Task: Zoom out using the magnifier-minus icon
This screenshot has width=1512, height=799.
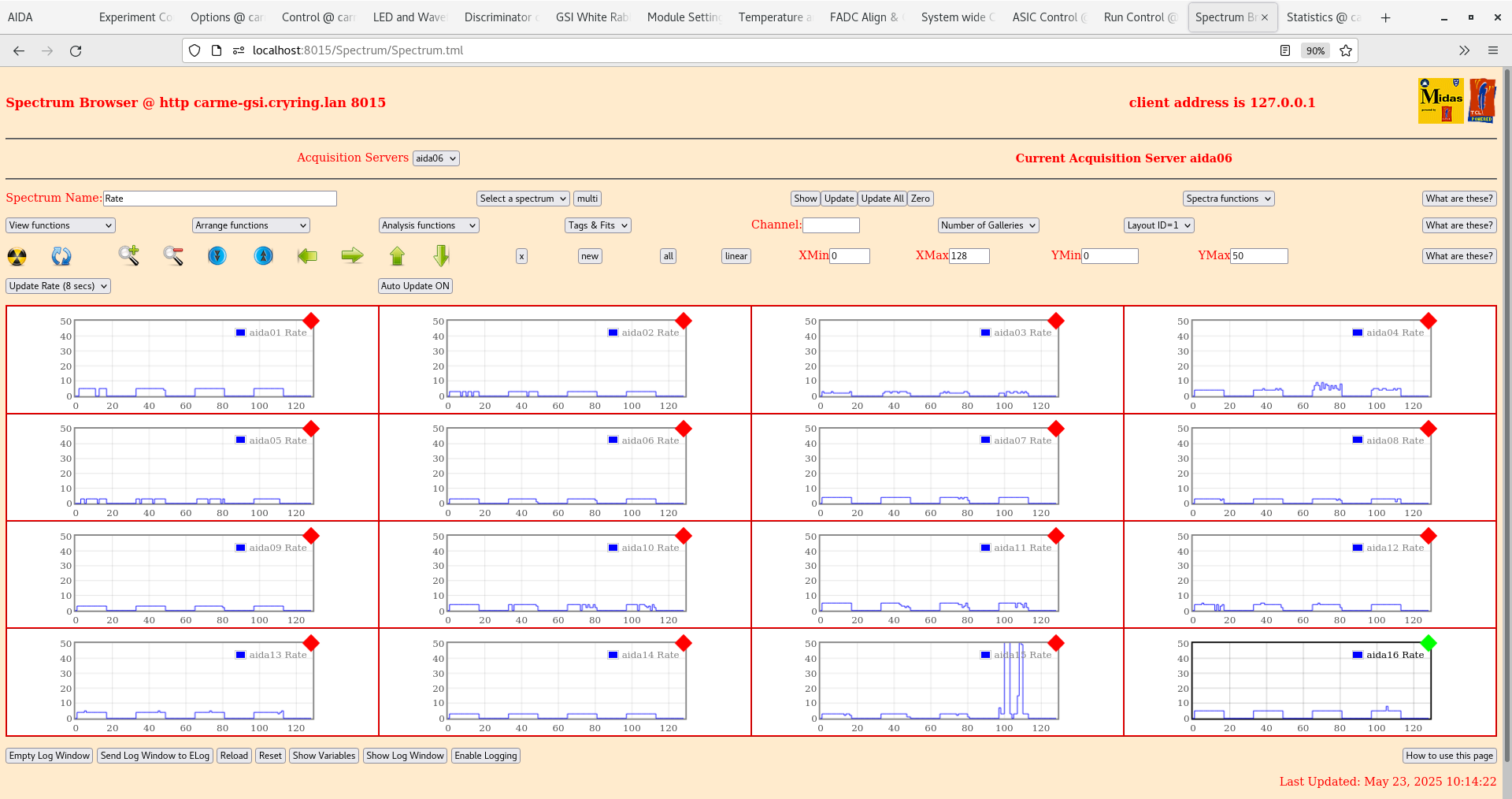Action: 173,256
